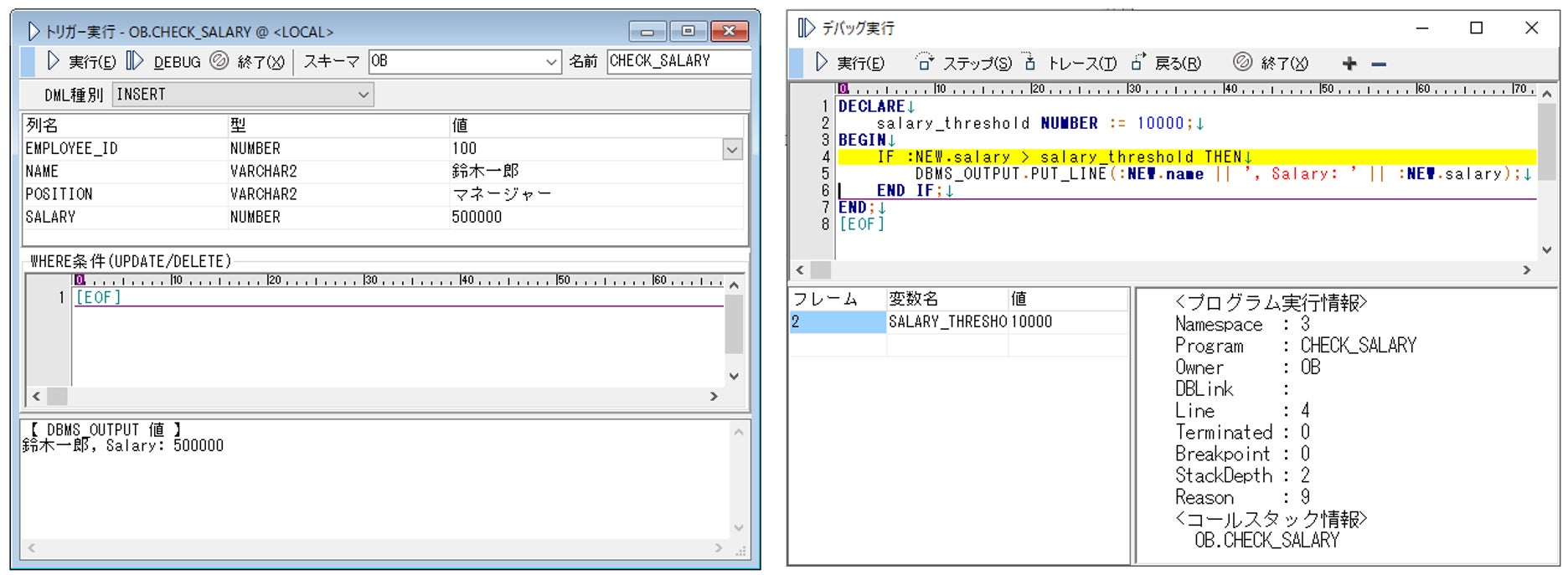
Task: Click 終了(X) in the trigger execution window
Action: pyautogui.click(x=248, y=61)
